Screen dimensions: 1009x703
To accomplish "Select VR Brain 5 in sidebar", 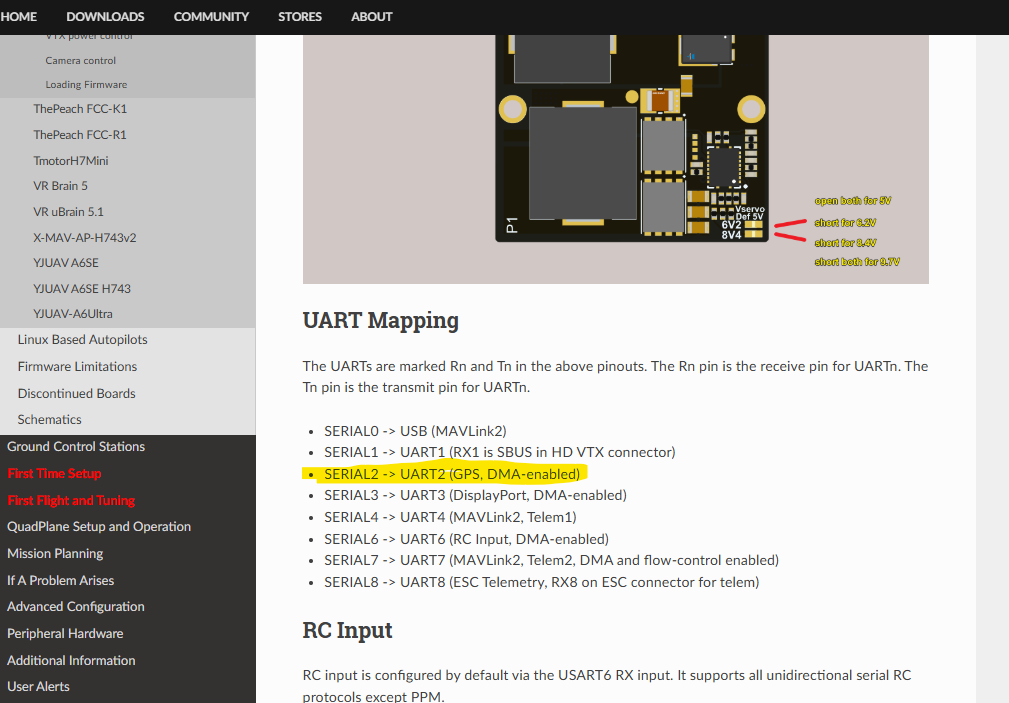I will click(x=61, y=186).
